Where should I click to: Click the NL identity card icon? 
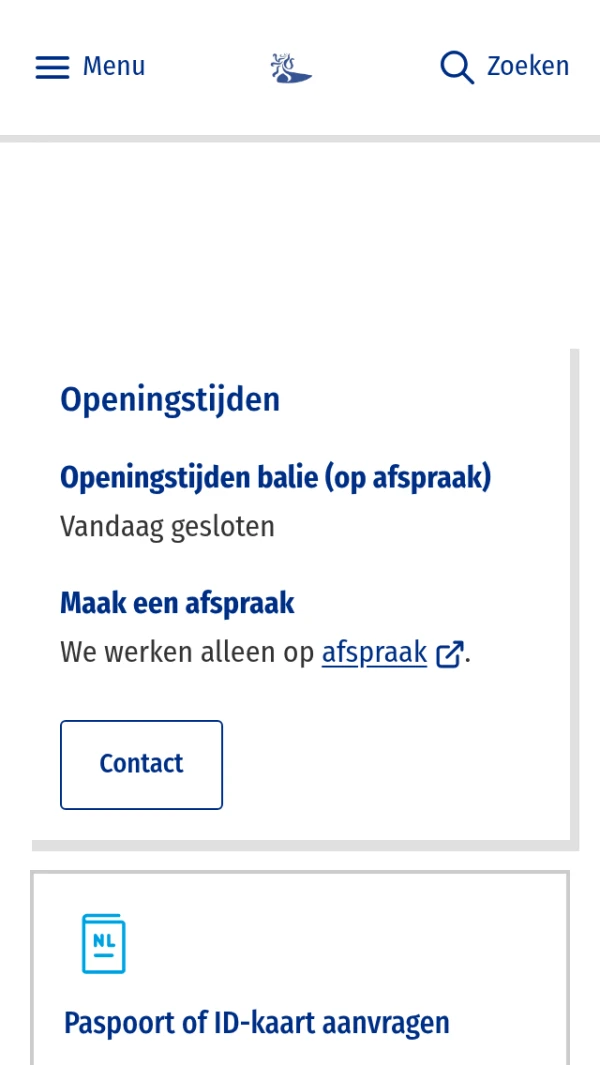tap(102, 942)
